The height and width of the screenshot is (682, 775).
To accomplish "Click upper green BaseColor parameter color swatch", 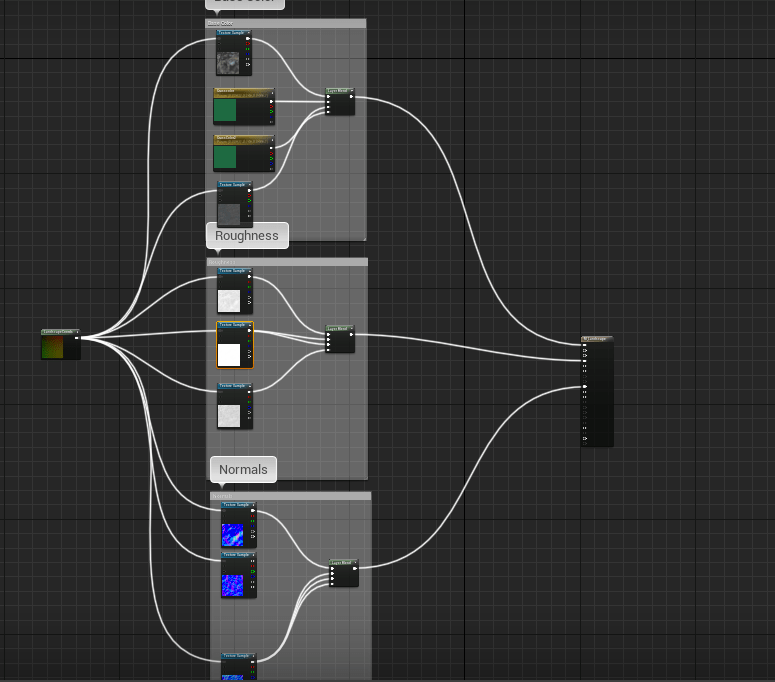I will 225,111.
